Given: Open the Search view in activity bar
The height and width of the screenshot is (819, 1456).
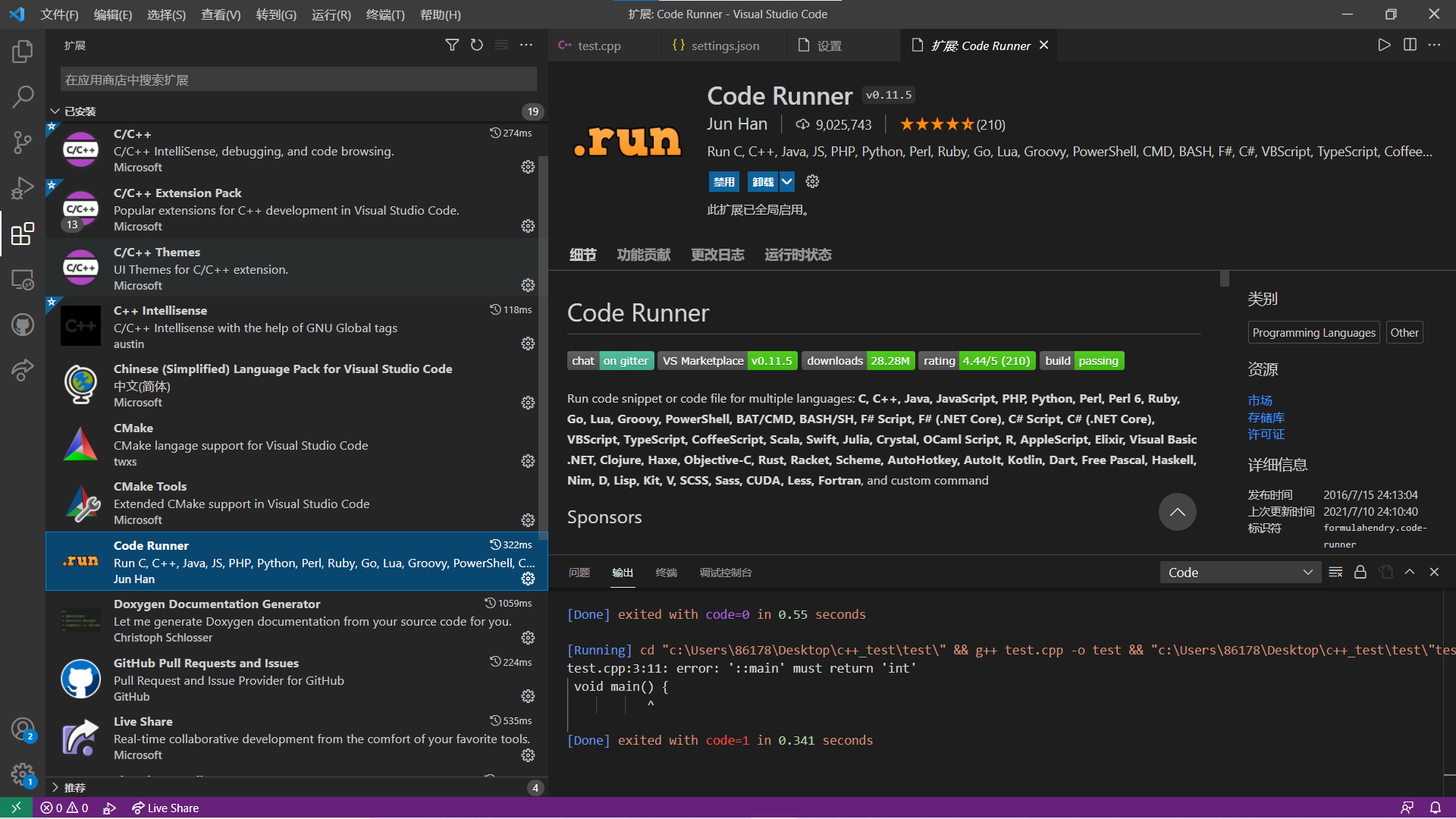Looking at the screenshot, I should 23,97.
